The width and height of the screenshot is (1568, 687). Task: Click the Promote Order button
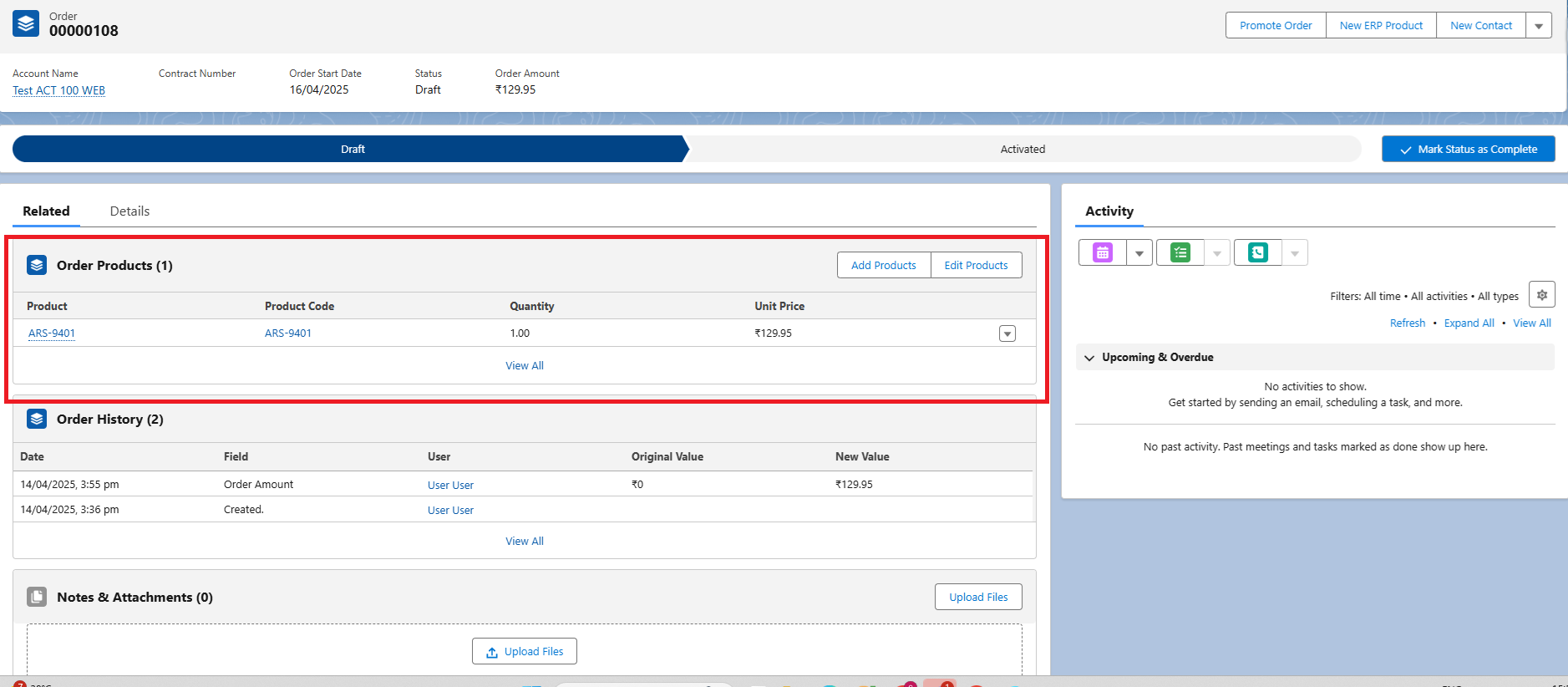[1276, 26]
